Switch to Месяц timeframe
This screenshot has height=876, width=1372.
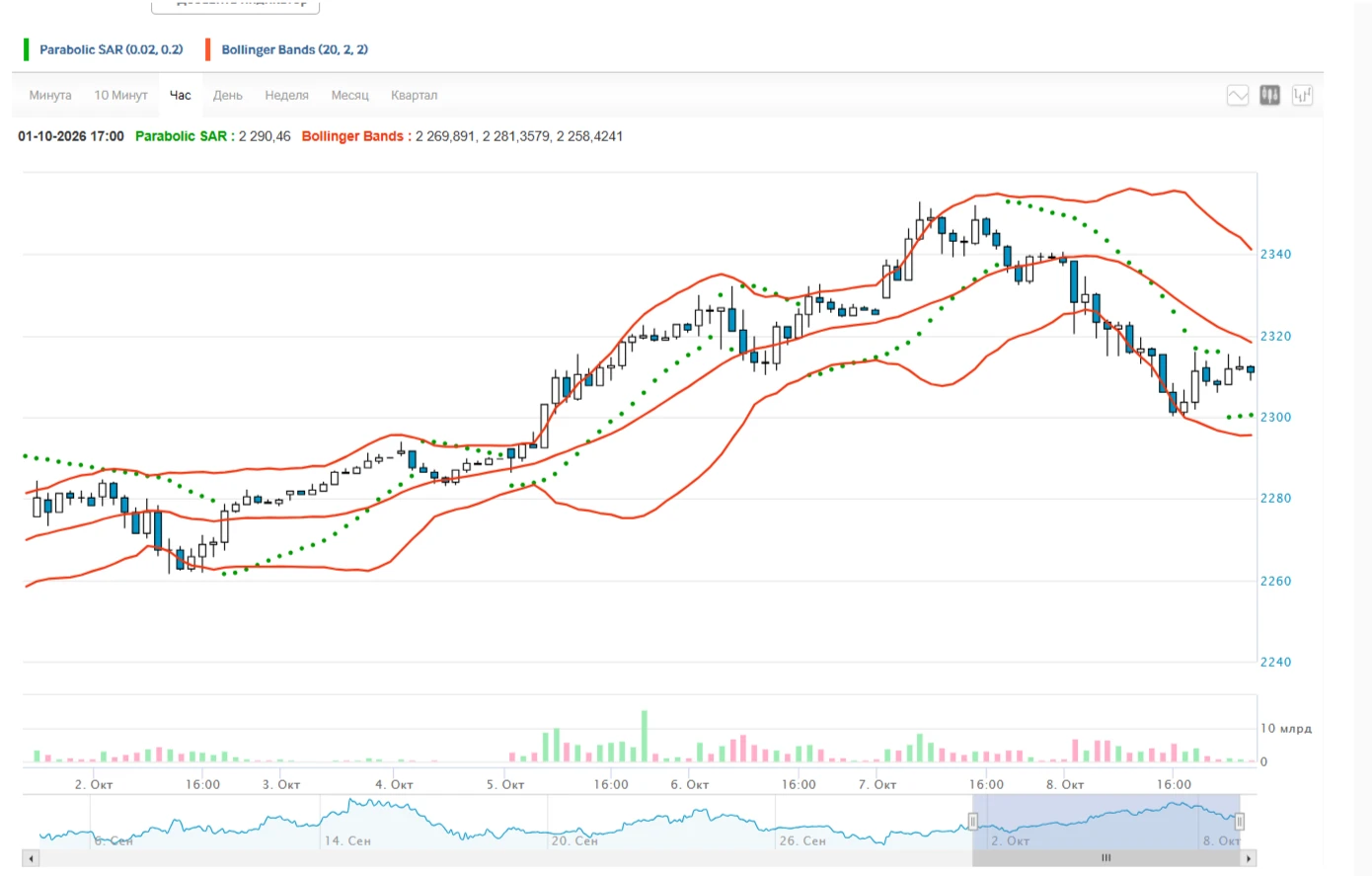pyautogui.click(x=349, y=95)
